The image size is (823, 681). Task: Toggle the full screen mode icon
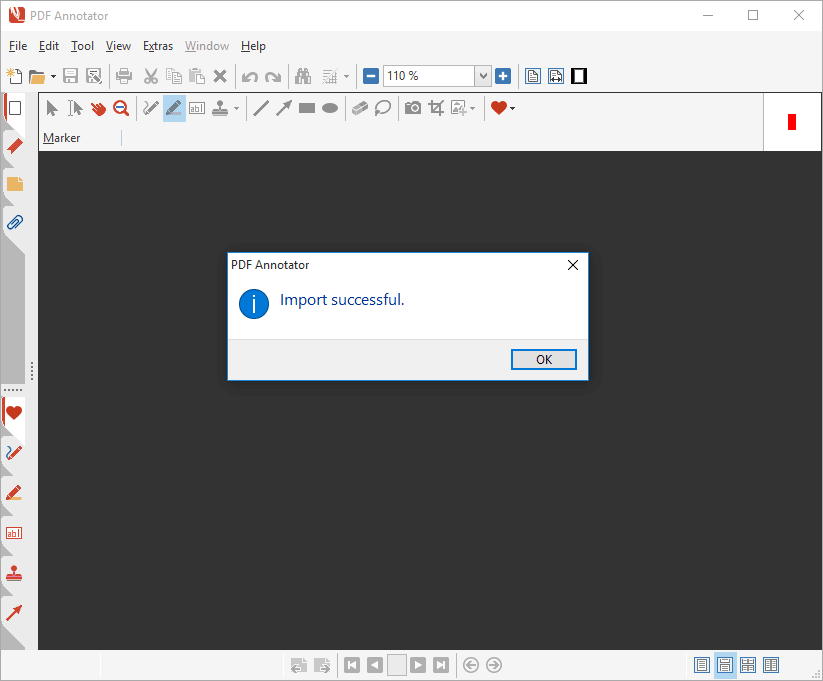[579, 76]
